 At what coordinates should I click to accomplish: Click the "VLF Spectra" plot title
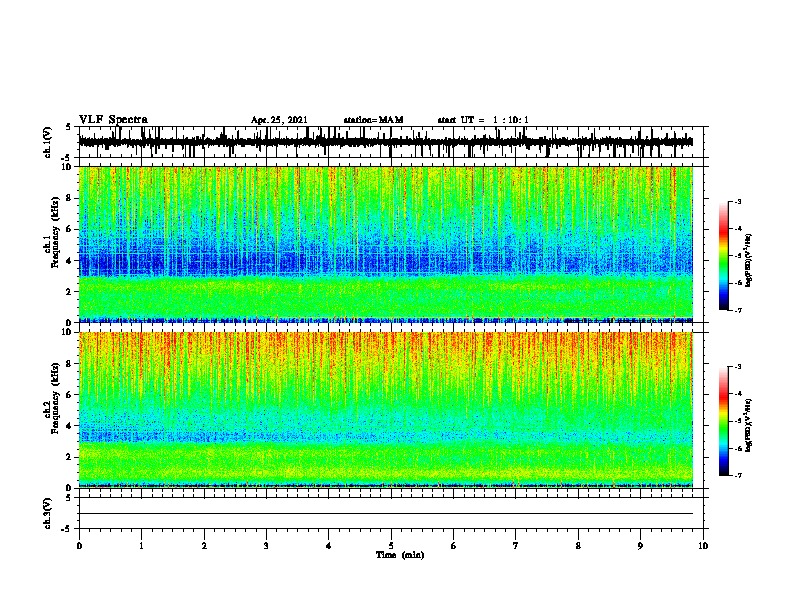(113, 120)
